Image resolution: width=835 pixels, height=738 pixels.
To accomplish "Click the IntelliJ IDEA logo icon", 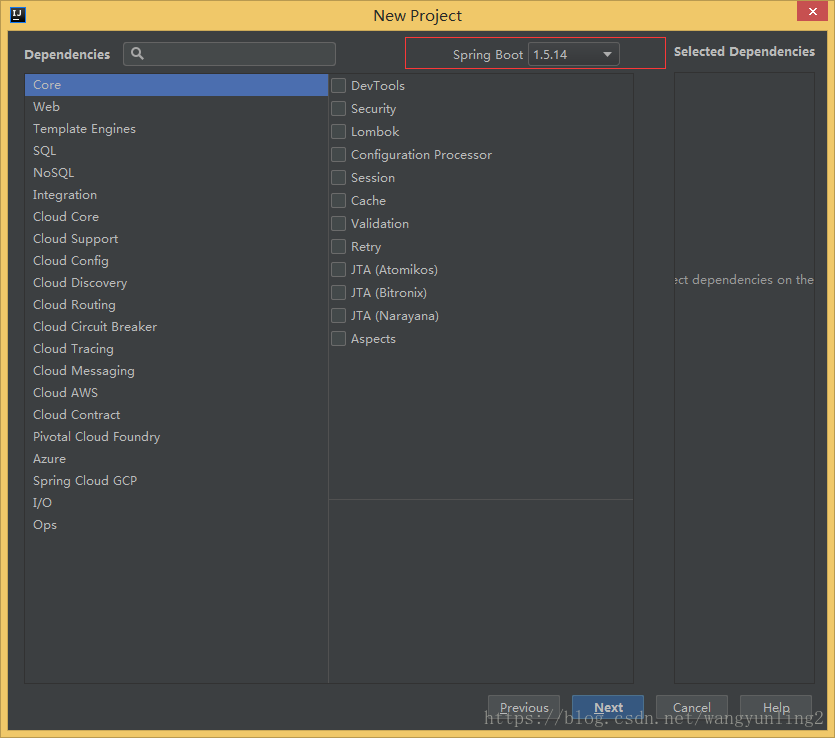I will 18,15.
